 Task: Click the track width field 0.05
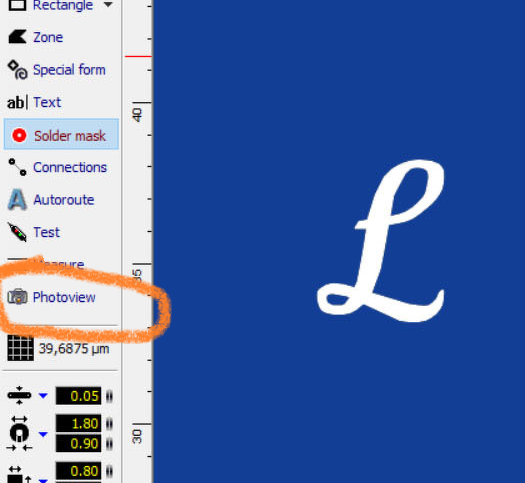[x=78, y=396]
